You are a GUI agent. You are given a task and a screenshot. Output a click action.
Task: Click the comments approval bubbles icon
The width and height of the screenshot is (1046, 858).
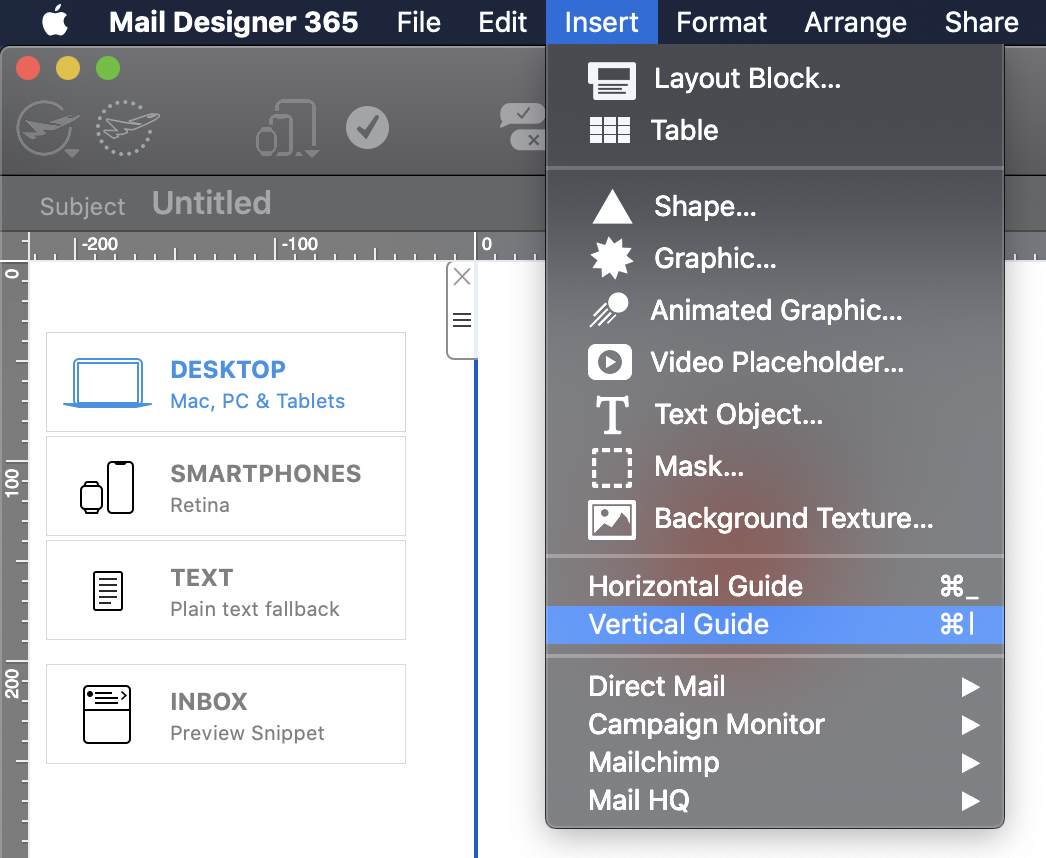click(523, 126)
